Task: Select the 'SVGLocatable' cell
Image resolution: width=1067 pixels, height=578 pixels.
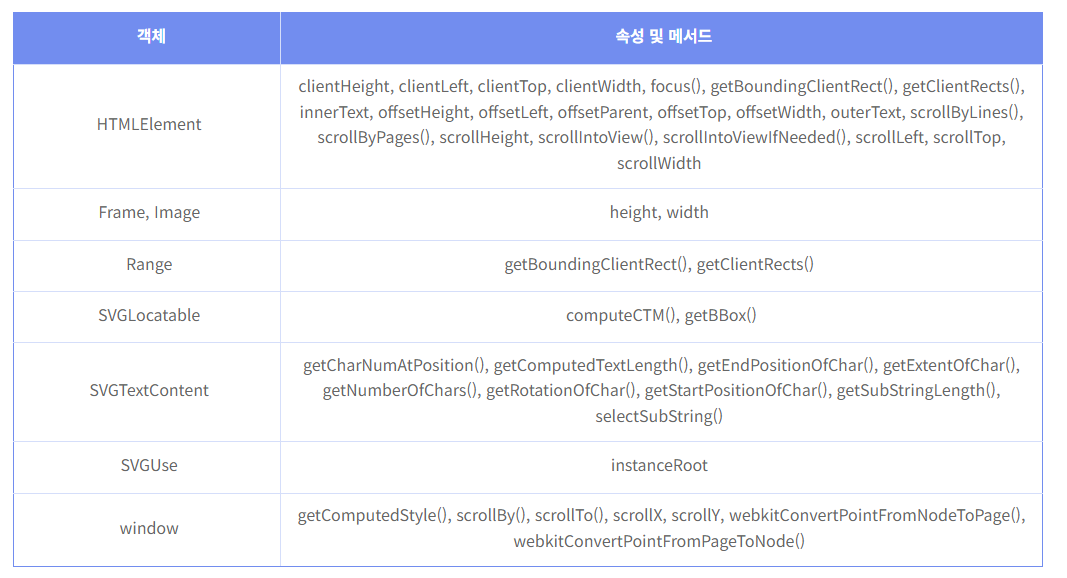Action: point(147,317)
